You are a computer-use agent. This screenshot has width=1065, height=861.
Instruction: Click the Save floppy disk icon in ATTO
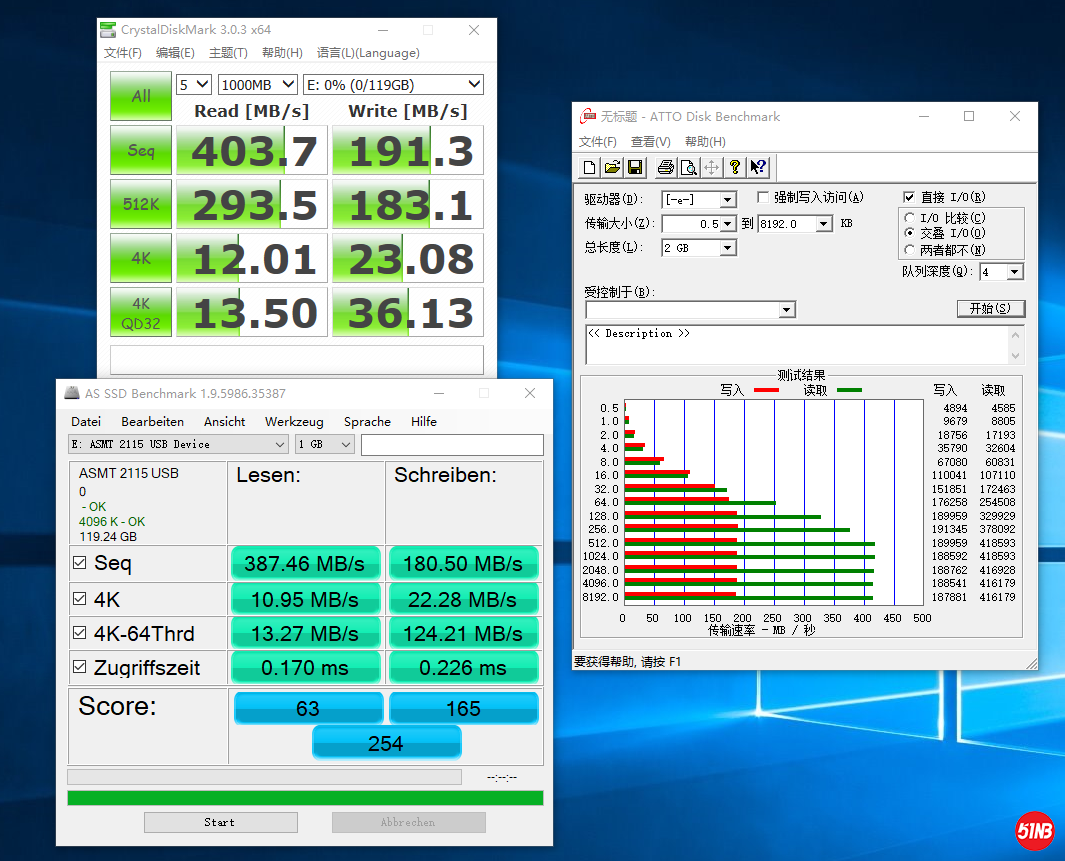pyautogui.click(x=635, y=167)
